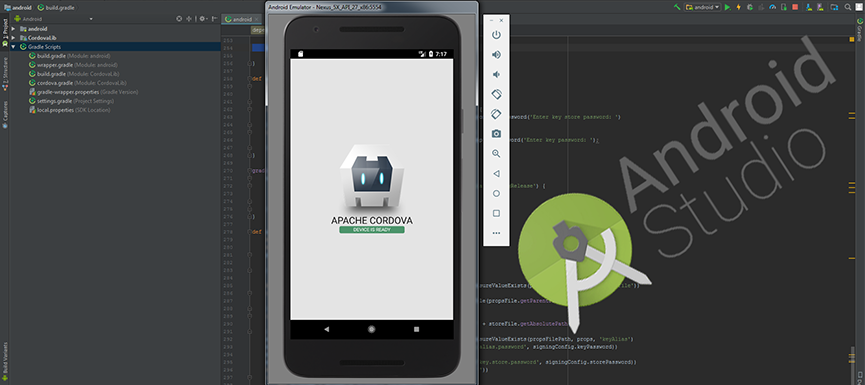The width and height of the screenshot is (865, 385).
Task: Open local.properties (SDK Location)
Action: tap(70, 110)
